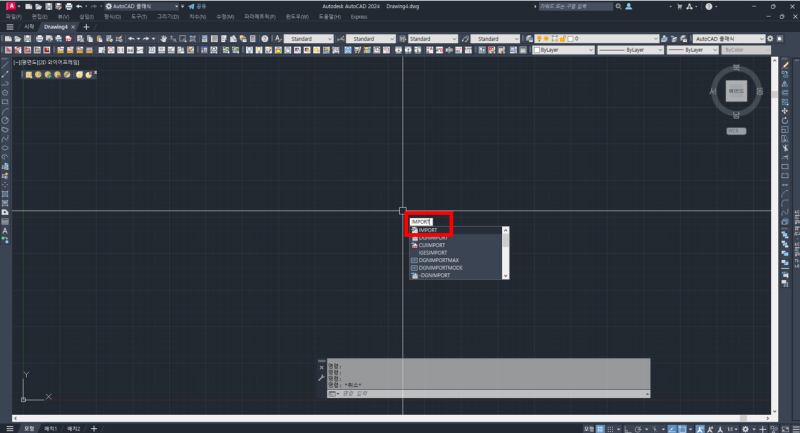Click the Open folder icon in the quick access bar

coord(38,7)
